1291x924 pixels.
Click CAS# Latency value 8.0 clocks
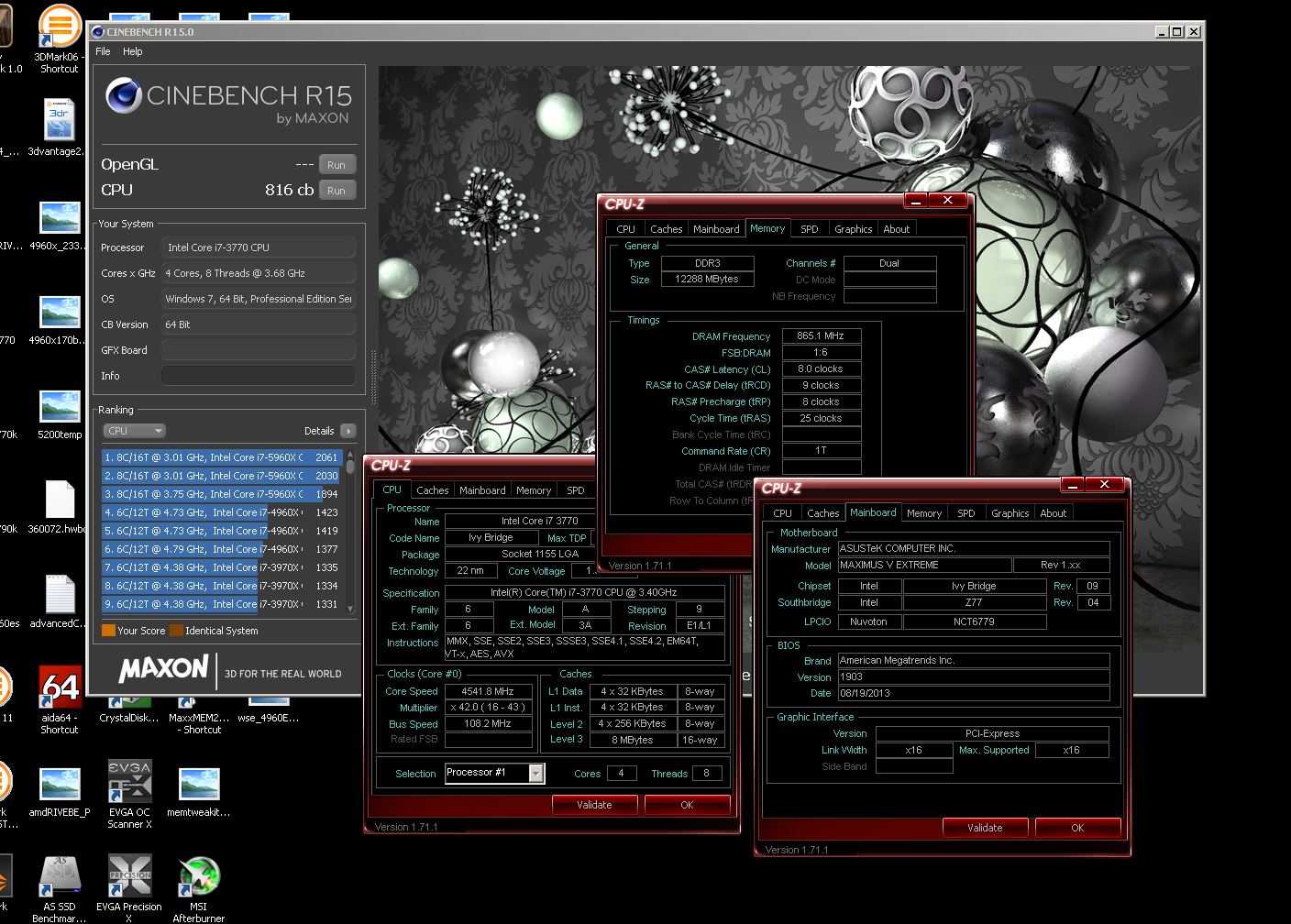point(821,369)
